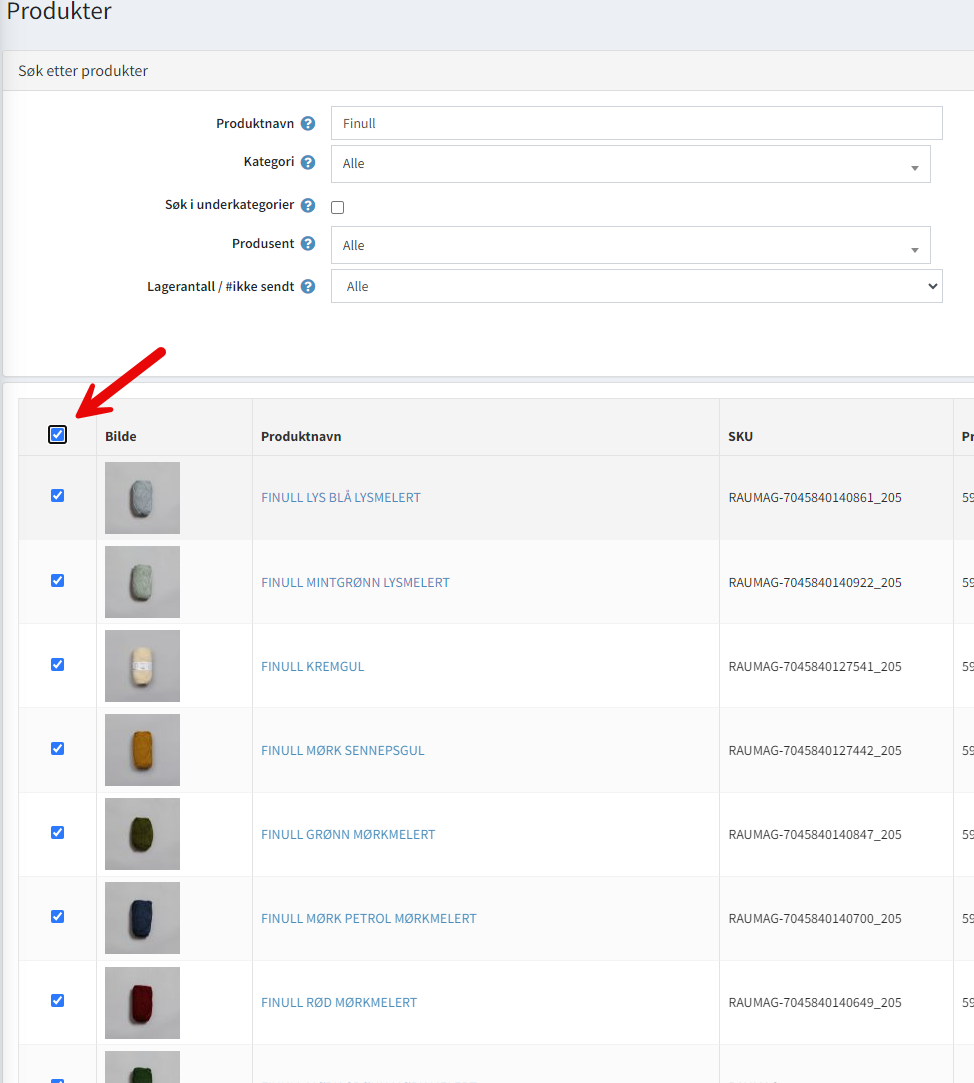Open the FINULL GRØNN MØRKMELERT product link

coord(348,835)
